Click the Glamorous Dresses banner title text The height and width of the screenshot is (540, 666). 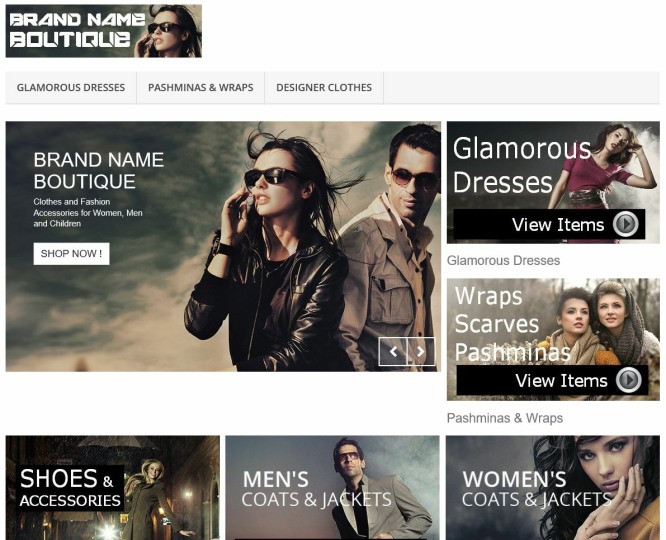[x=522, y=166]
